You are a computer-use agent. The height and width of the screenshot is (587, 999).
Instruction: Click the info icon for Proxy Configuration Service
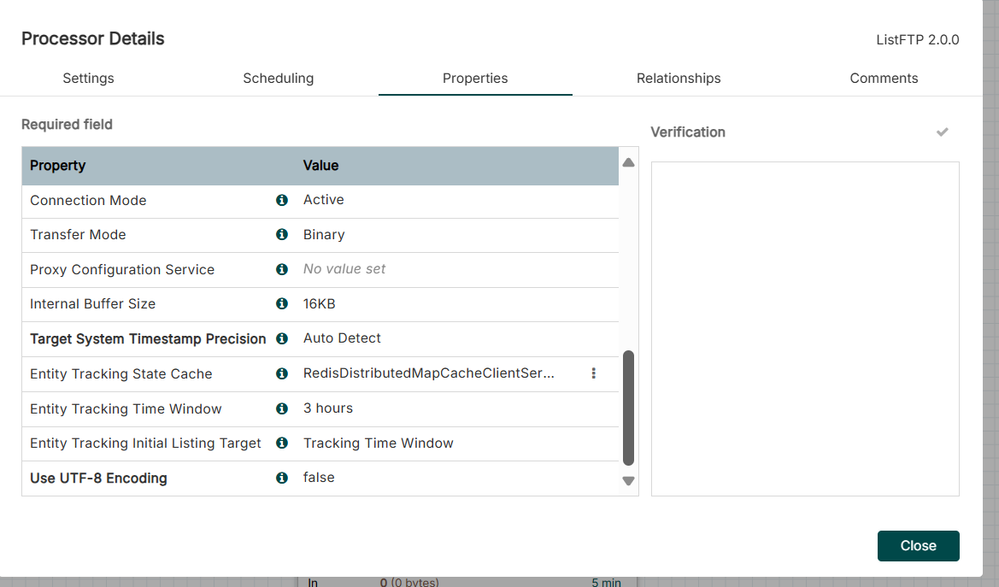pos(281,269)
